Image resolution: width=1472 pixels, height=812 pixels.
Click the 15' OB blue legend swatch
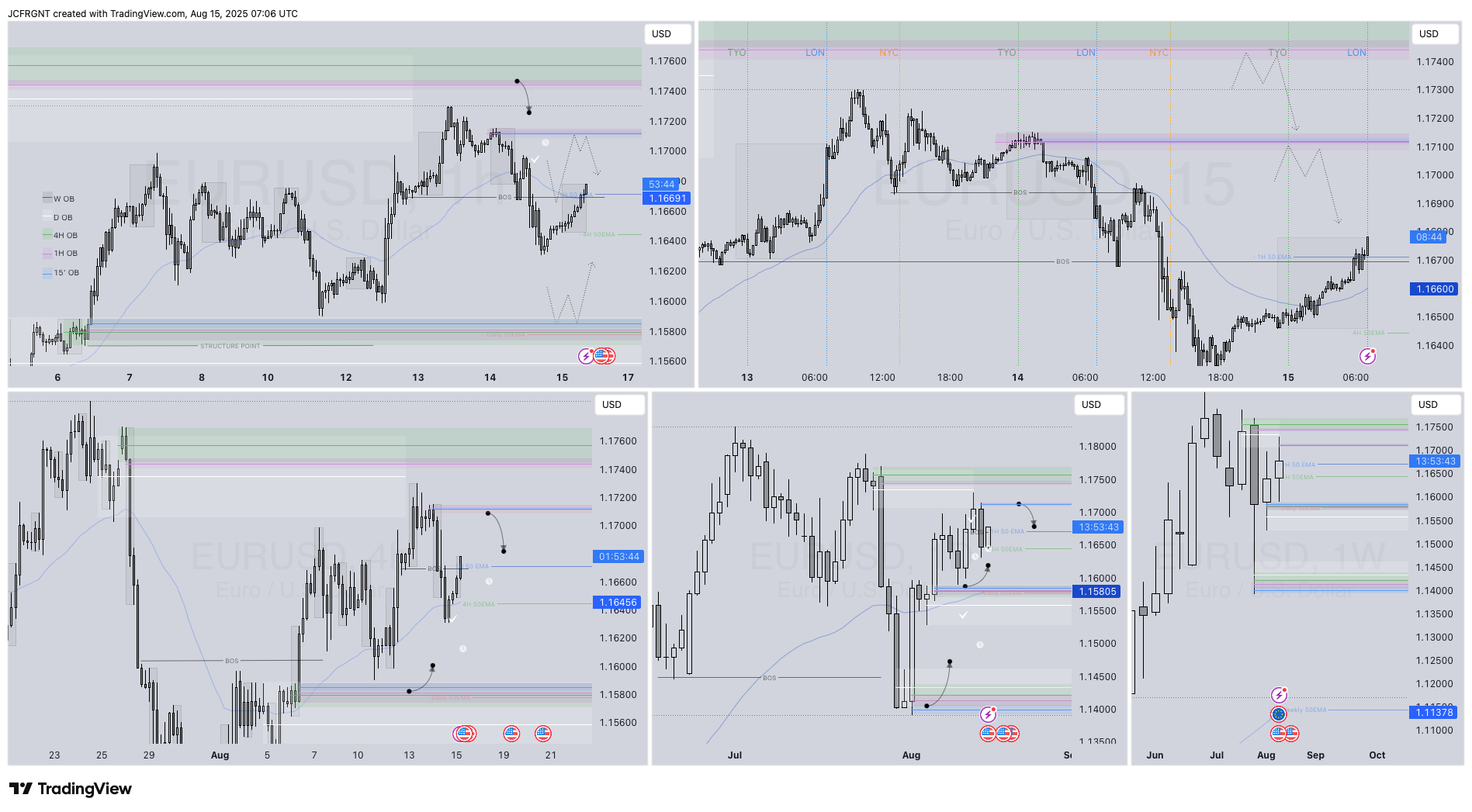pyautogui.click(x=47, y=273)
